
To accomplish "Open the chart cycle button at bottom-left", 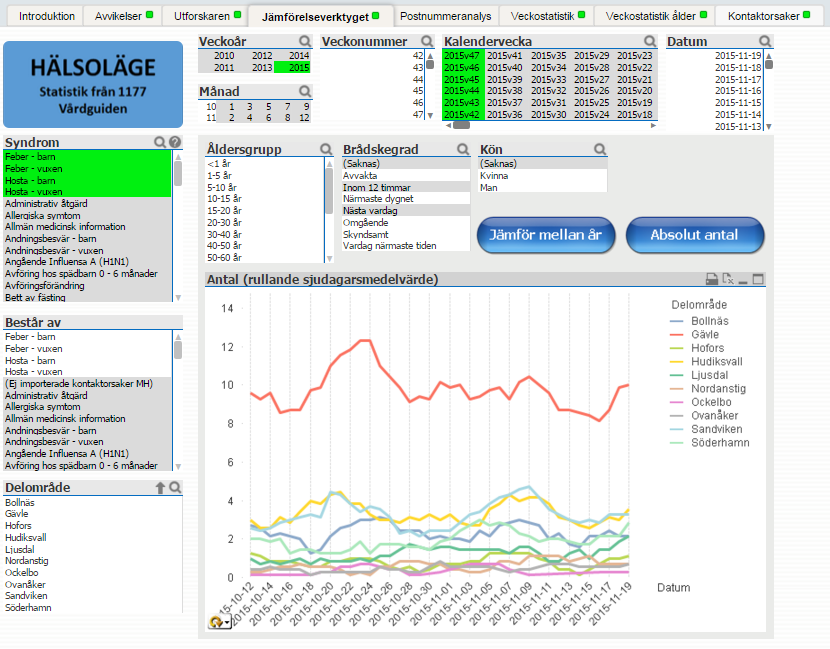I will coord(220,622).
